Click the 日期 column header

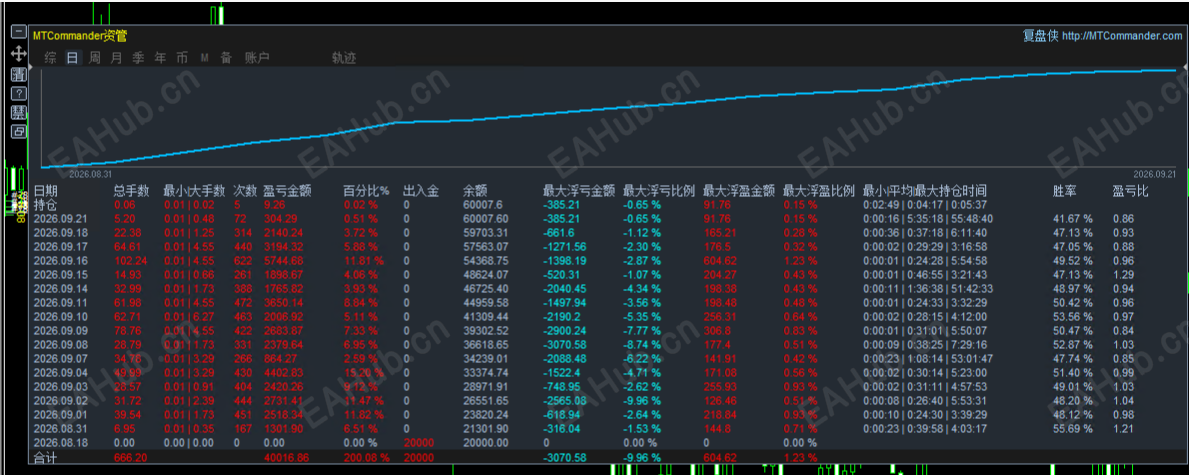45,190
